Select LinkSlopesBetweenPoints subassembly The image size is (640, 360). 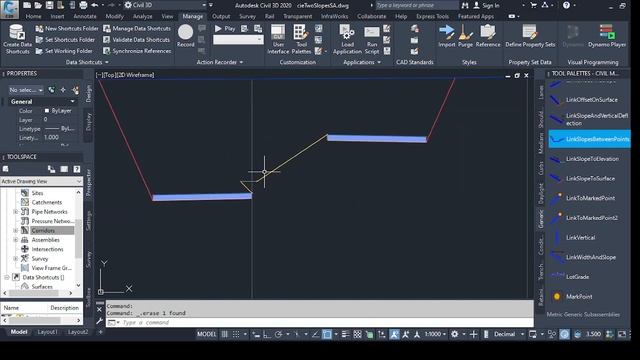(x=589, y=139)
